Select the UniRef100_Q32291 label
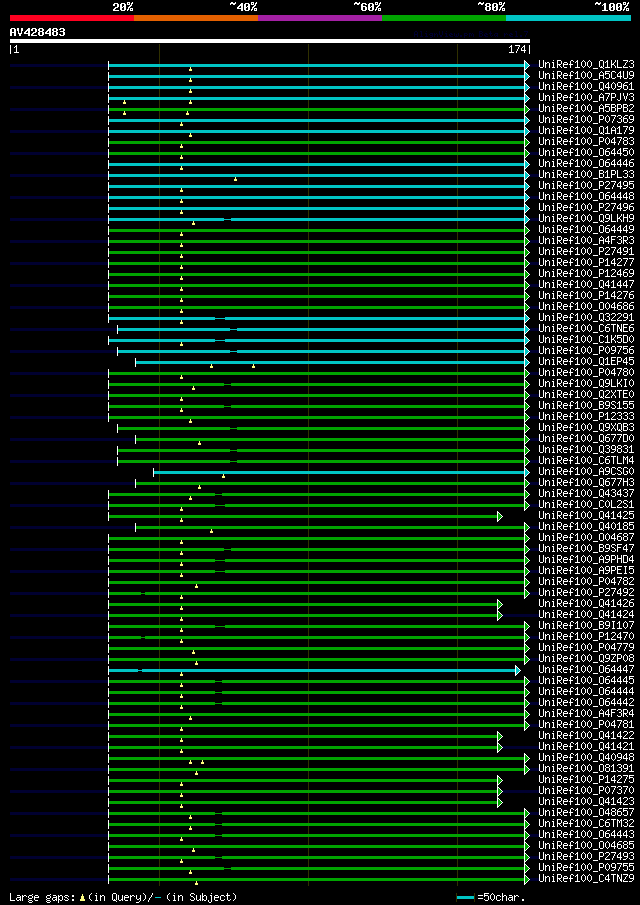This screenshot has height=905, width=640. click(586, 317)
